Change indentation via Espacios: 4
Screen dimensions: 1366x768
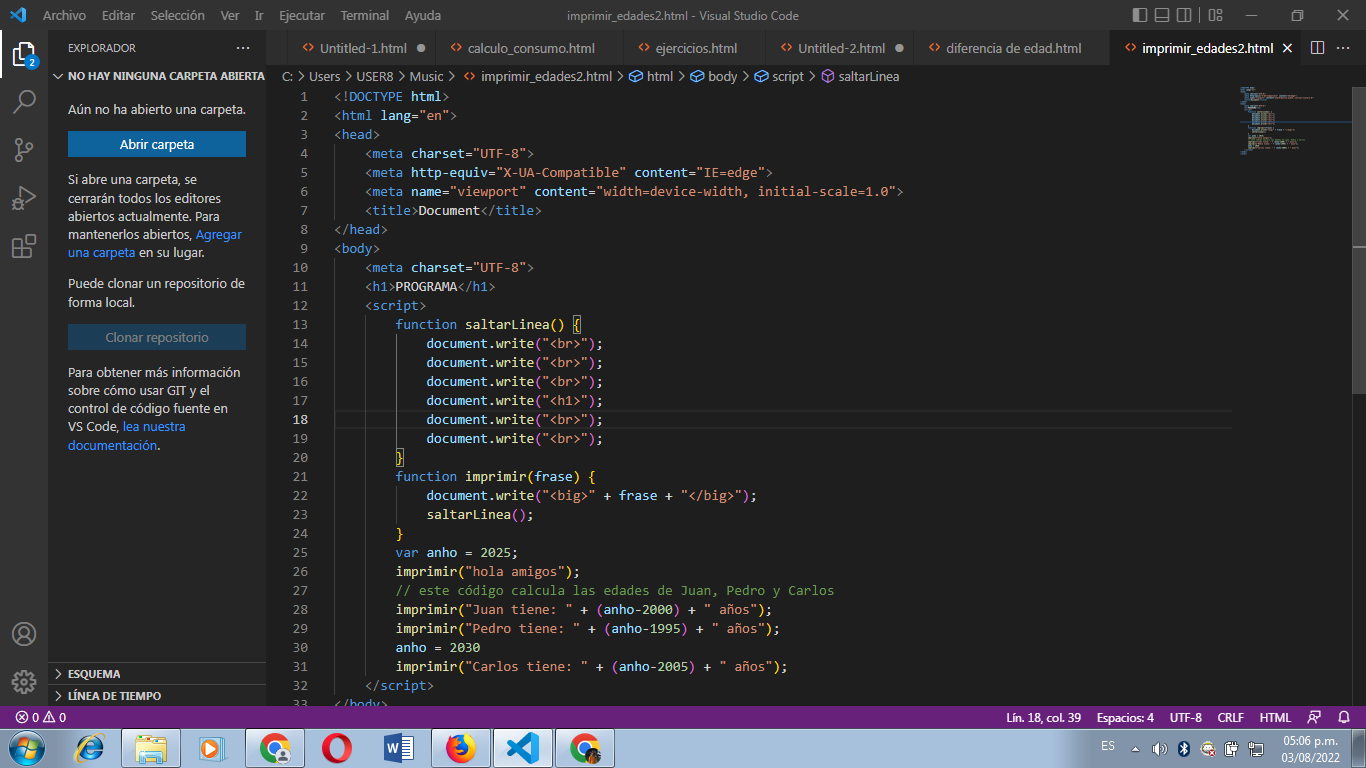tap(1125, 717)
